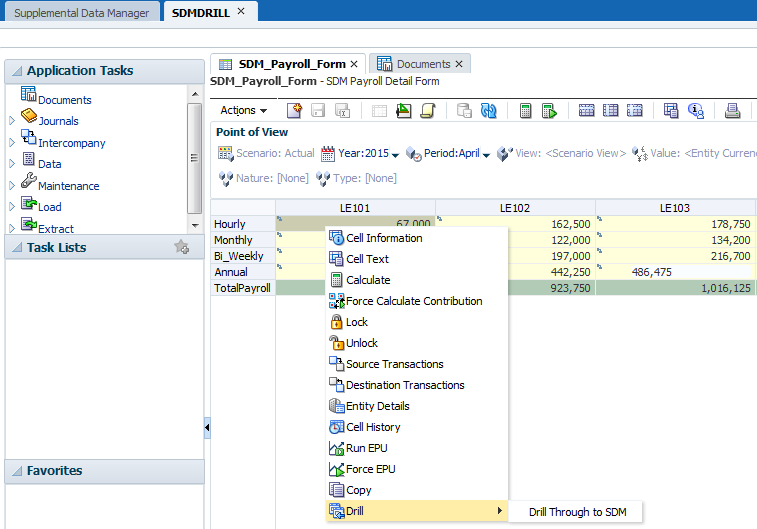Collapse the Task Lists panel
Viewport: 757px width, 529px height.
click(x=17, y=248)
